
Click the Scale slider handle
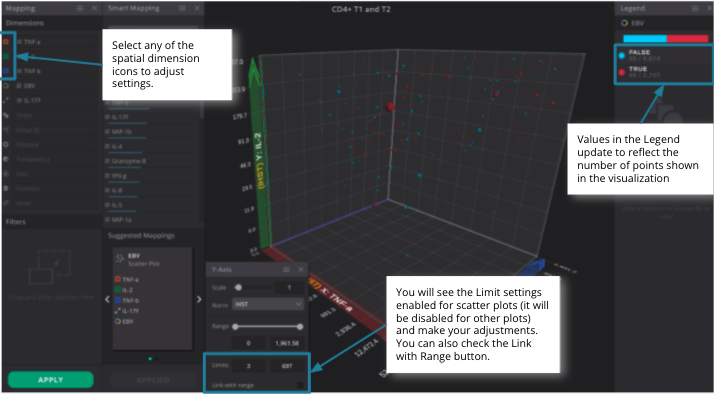[238, 287]
